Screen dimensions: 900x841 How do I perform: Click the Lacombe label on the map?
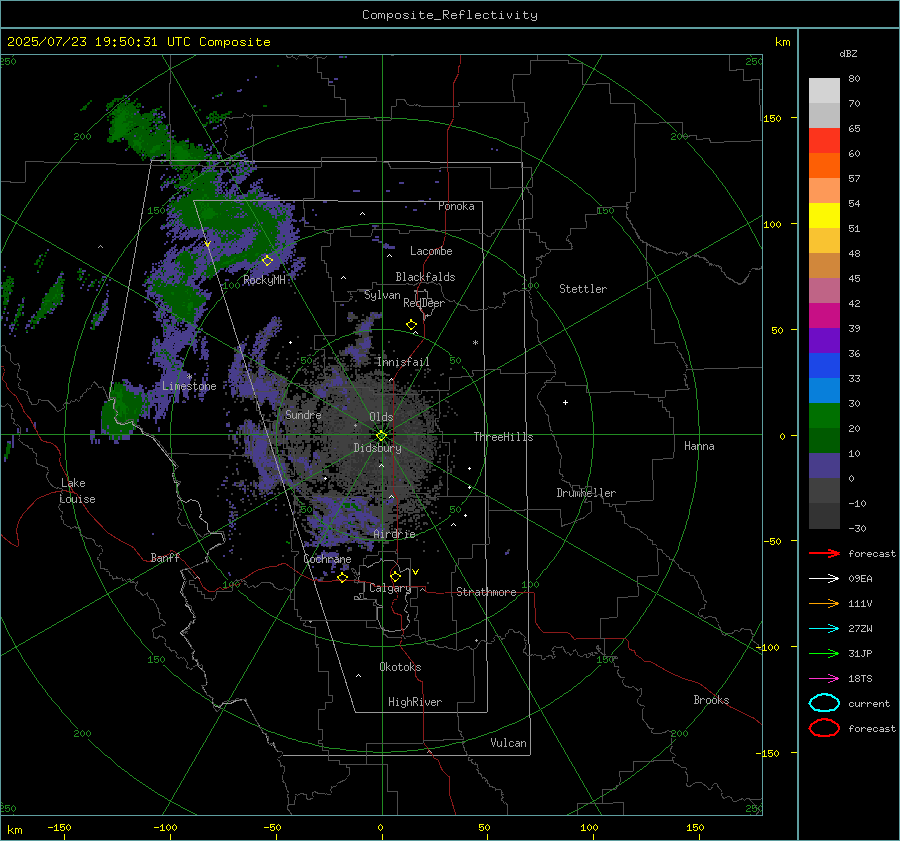coord(431,251)
